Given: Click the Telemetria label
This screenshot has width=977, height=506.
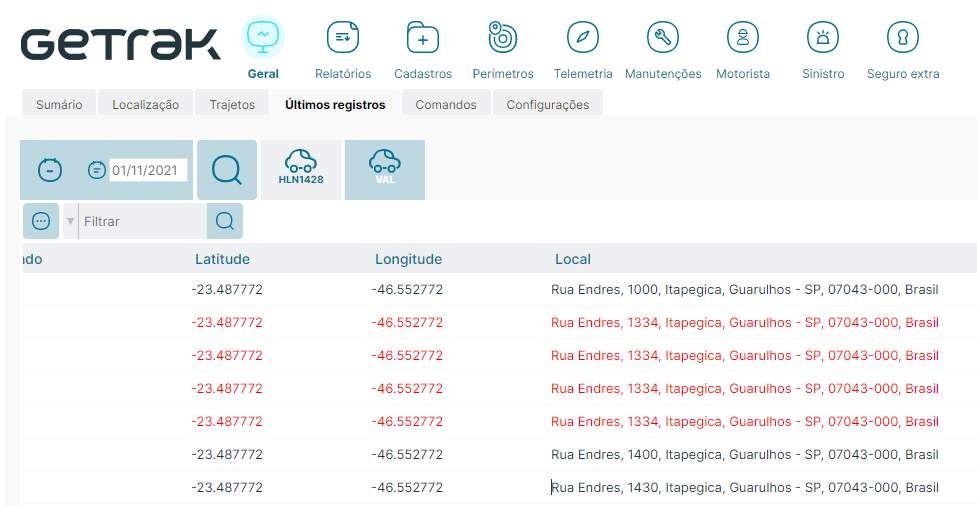Looking at the screenshot, I should point(583,74).
